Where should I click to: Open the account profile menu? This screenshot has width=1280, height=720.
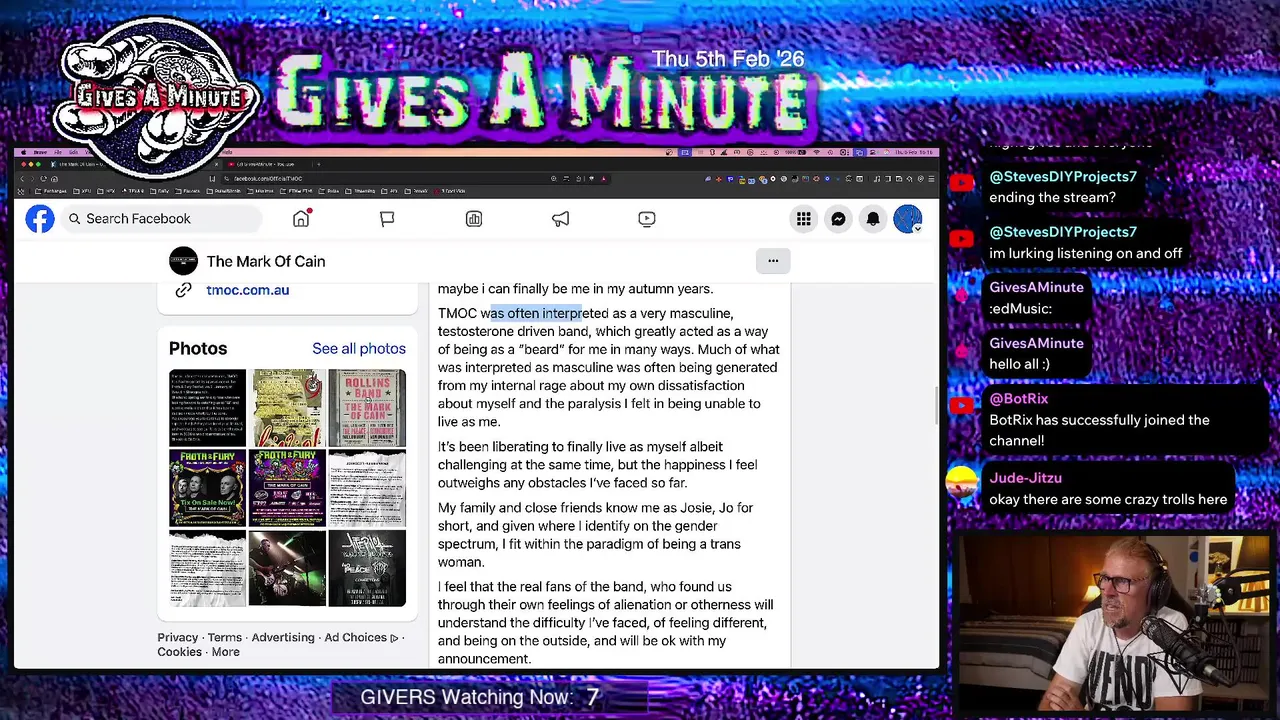tap(907, 219)
